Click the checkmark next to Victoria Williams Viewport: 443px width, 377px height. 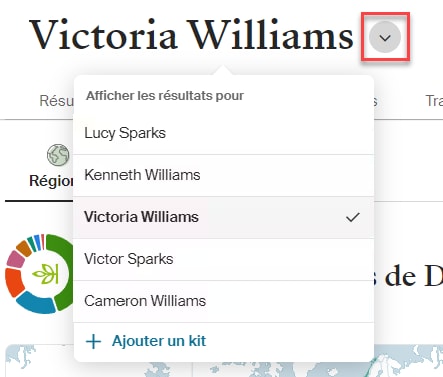pos(352,217)
